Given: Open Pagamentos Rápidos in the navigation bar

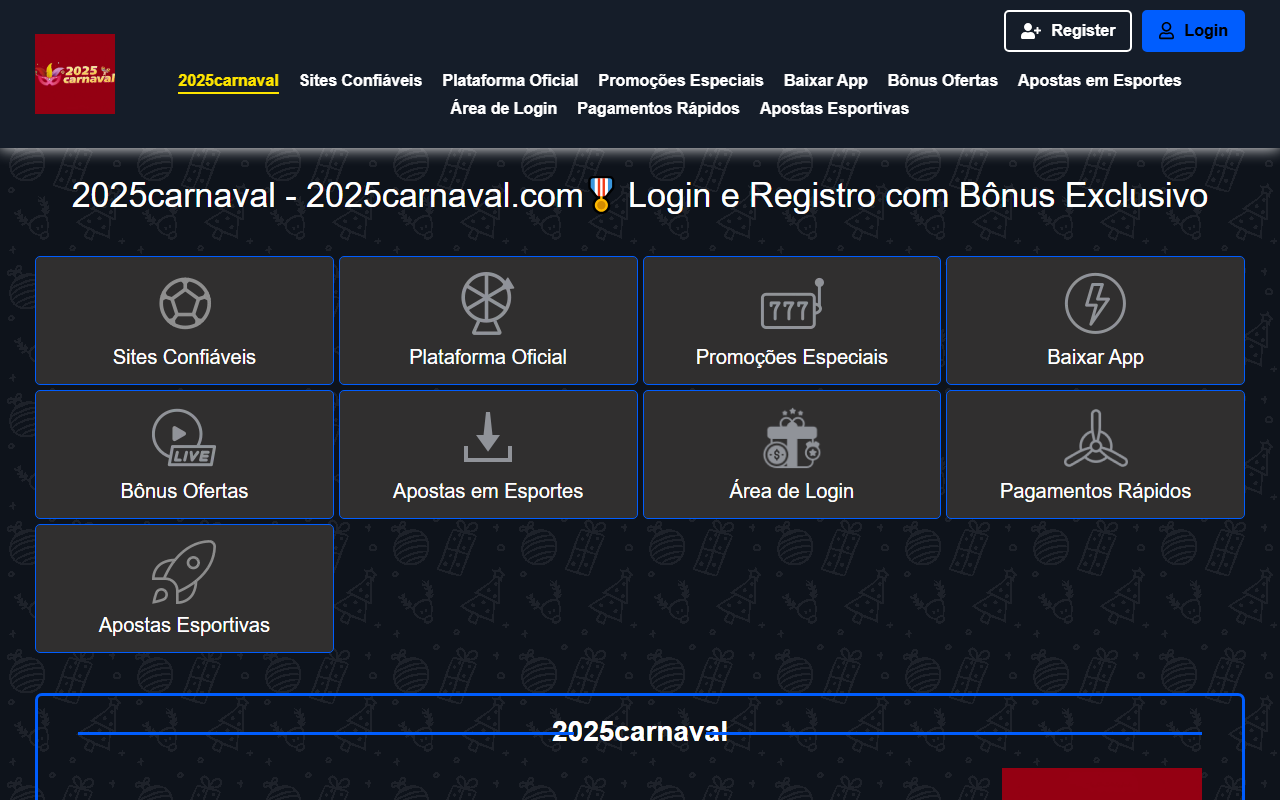Looking at the screenshot, I should click(658, 108).
